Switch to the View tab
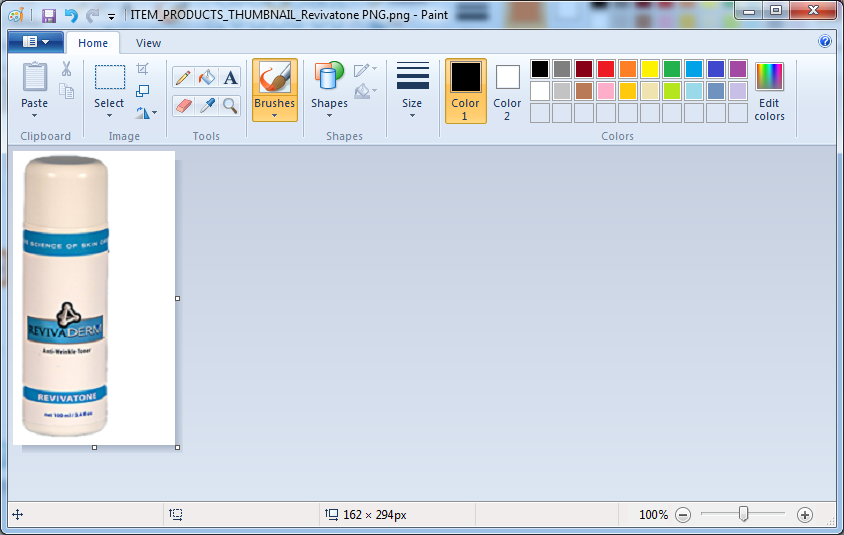 [x=148, y=43]
